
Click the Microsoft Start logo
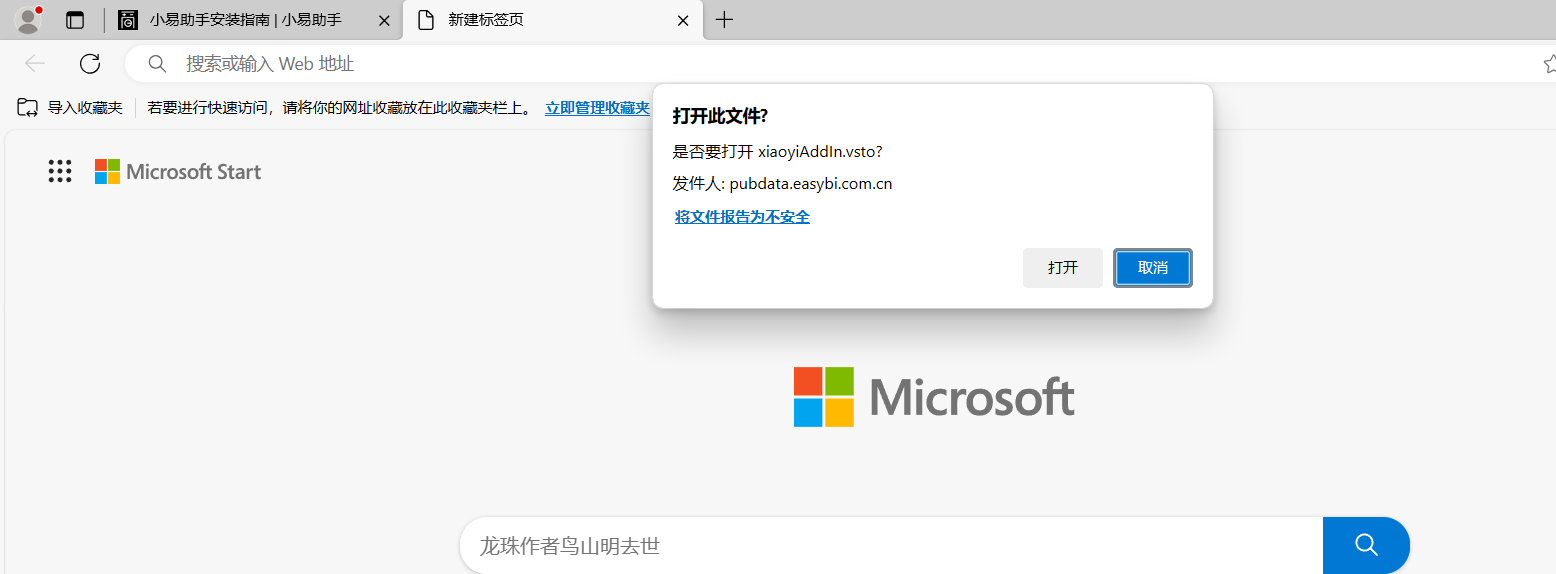(178, 172)
